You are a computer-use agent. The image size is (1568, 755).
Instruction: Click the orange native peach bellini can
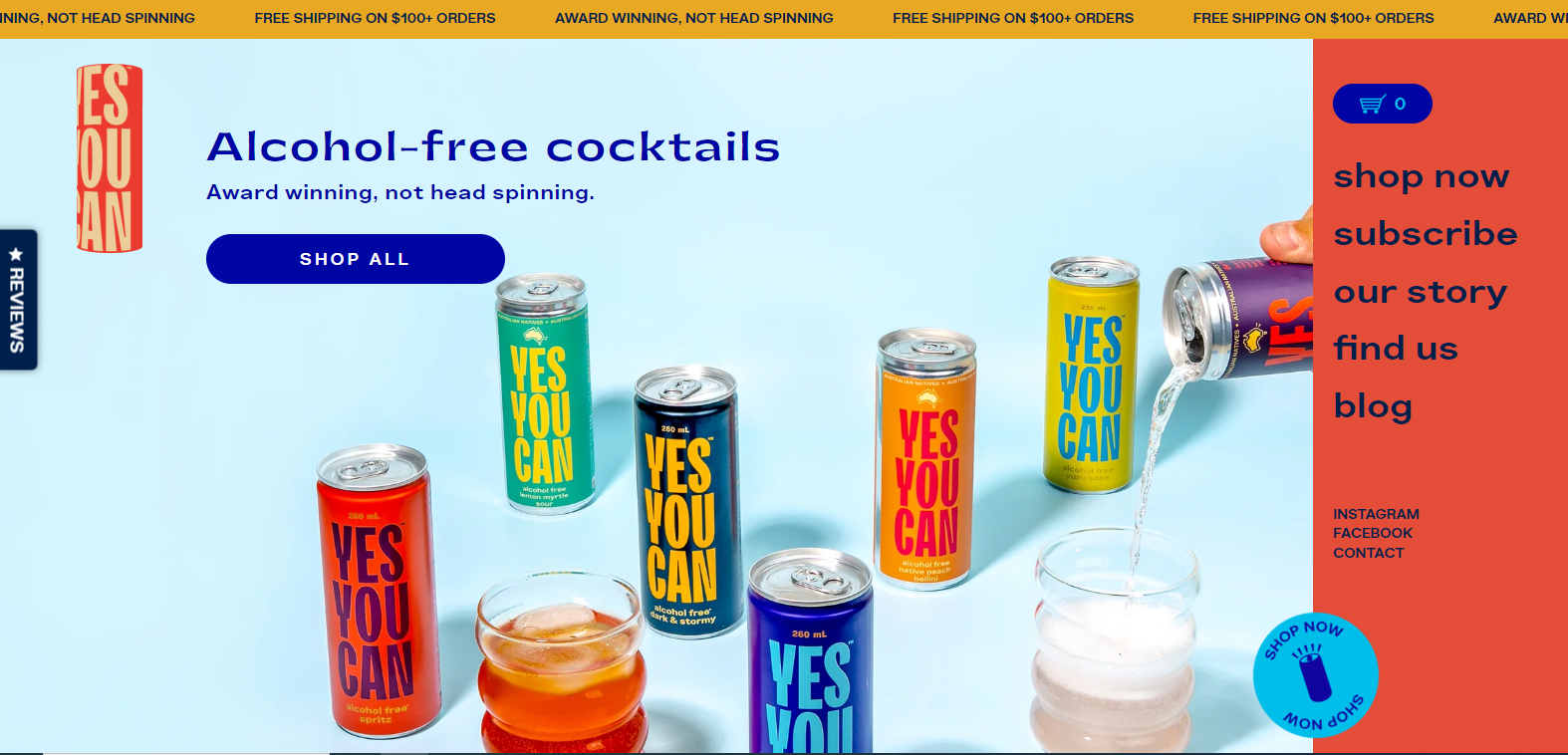(x=926, y=459)
